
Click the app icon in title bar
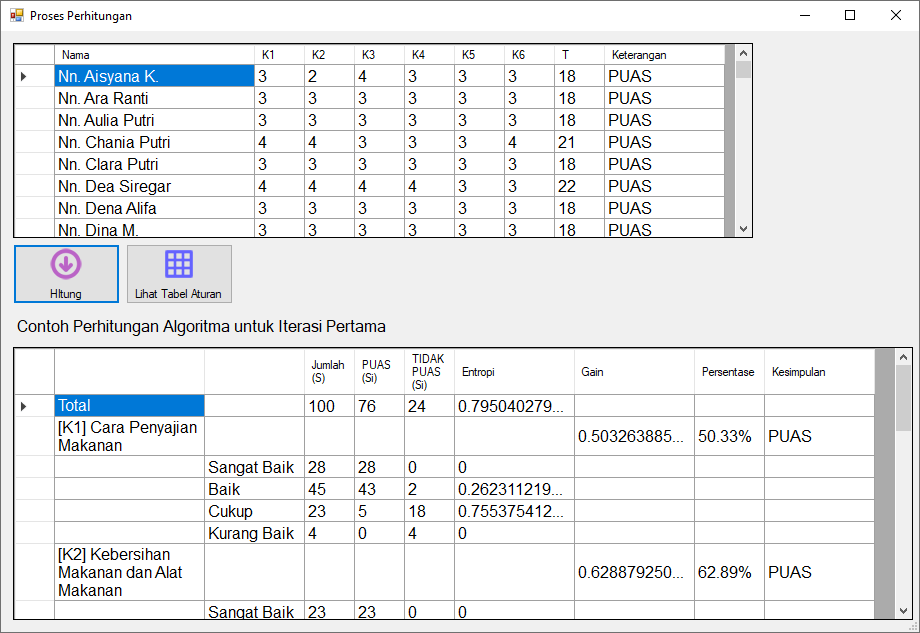[x=16, y=16]
